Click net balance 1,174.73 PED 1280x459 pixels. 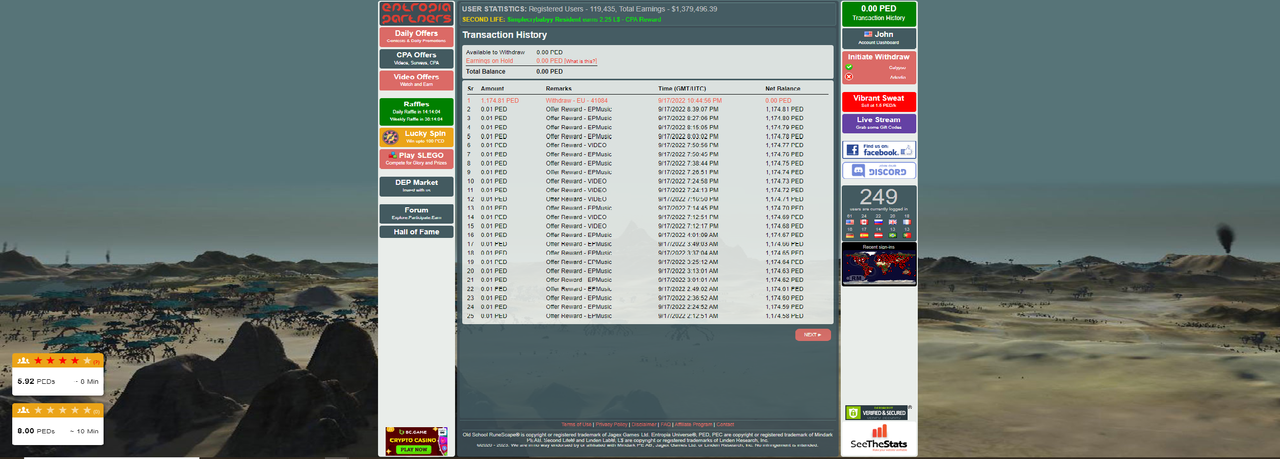[784, 181]
